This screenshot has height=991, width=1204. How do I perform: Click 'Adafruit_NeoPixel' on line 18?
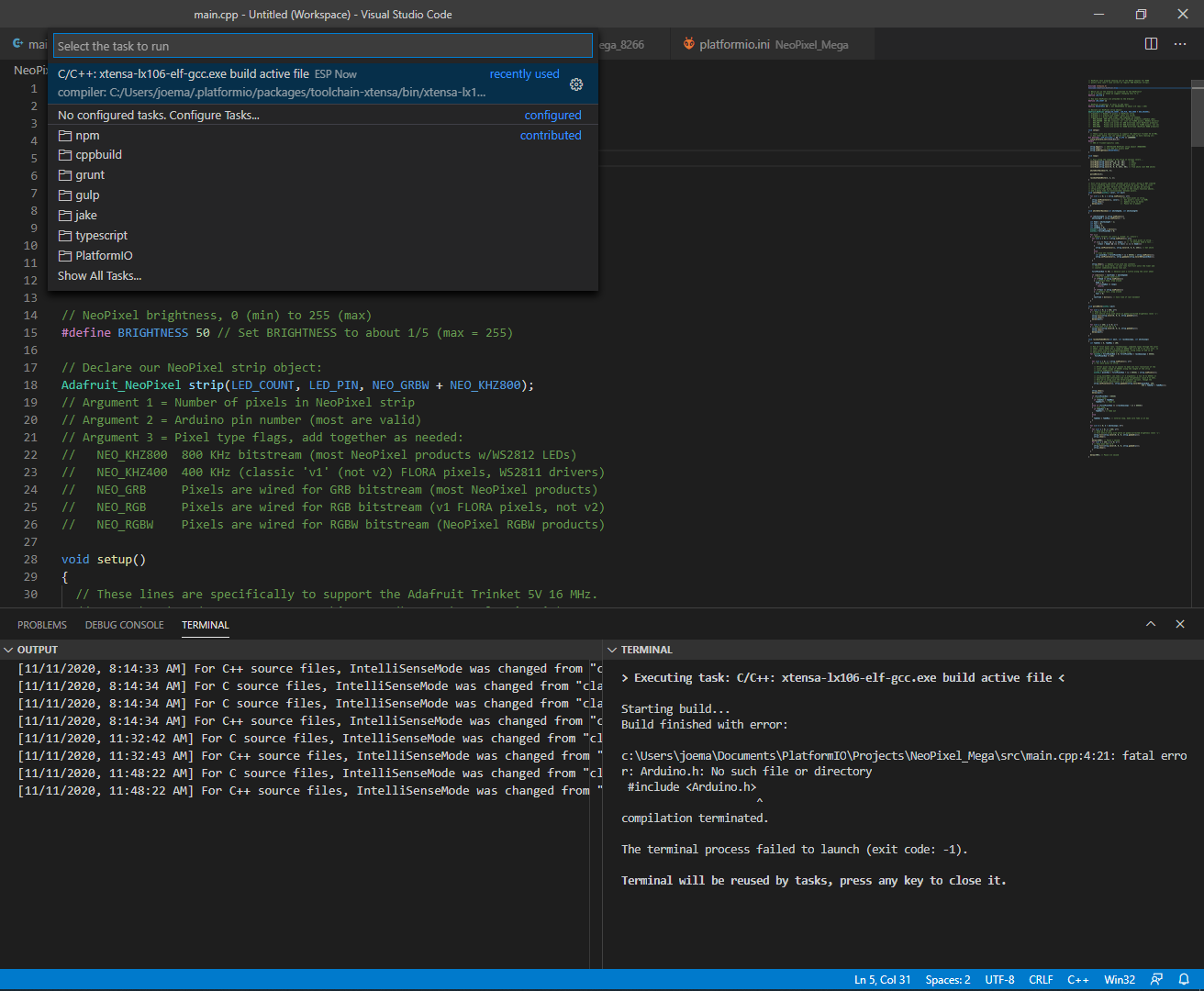click(x=121, y=385)
